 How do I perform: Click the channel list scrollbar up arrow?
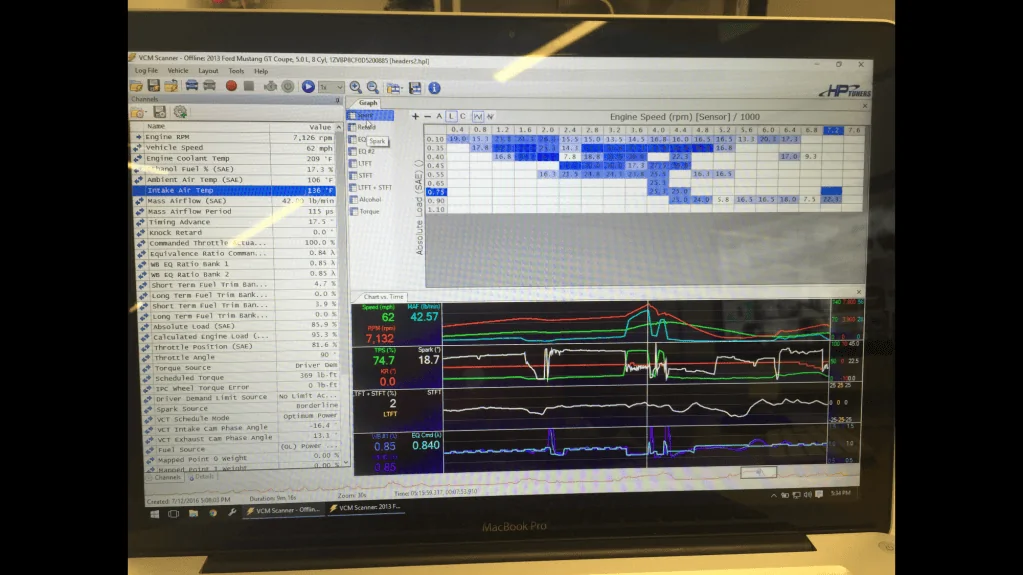[339, 127]
